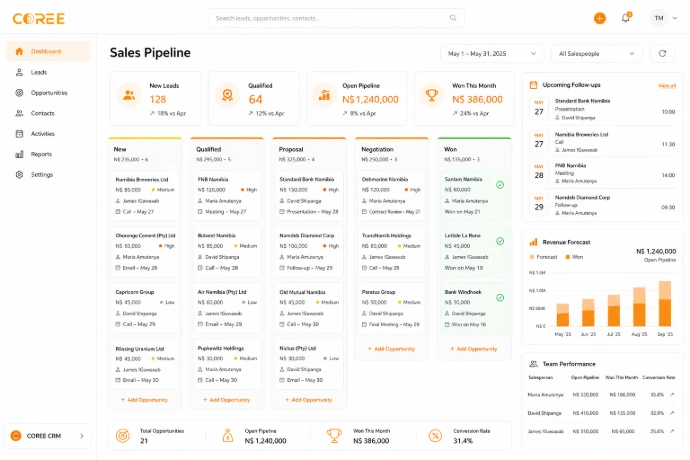Screen dimensions: 690x460
Task: Click the Sanlam Namibia won checkmark
Action: point(500,185)
